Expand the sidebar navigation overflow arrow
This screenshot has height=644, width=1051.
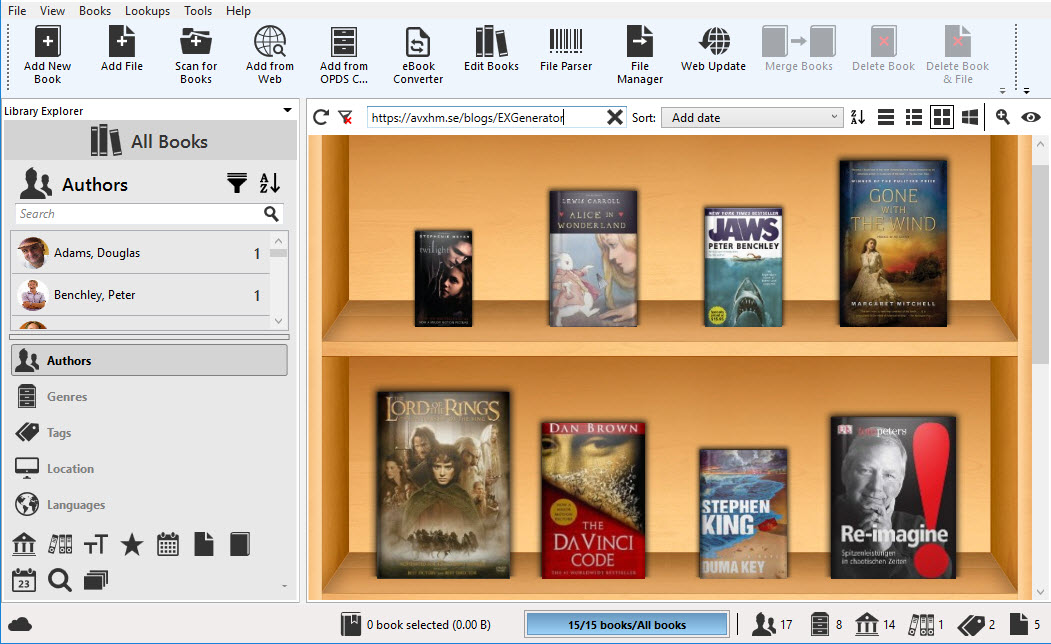coord(285,586)
